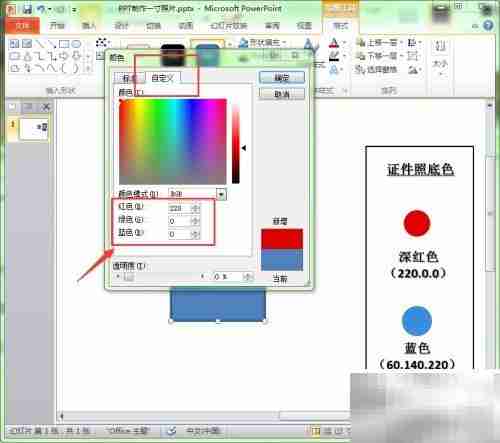Click the rotate objects icon
Screen dimensions: 500x443
[x=413, y=69]
